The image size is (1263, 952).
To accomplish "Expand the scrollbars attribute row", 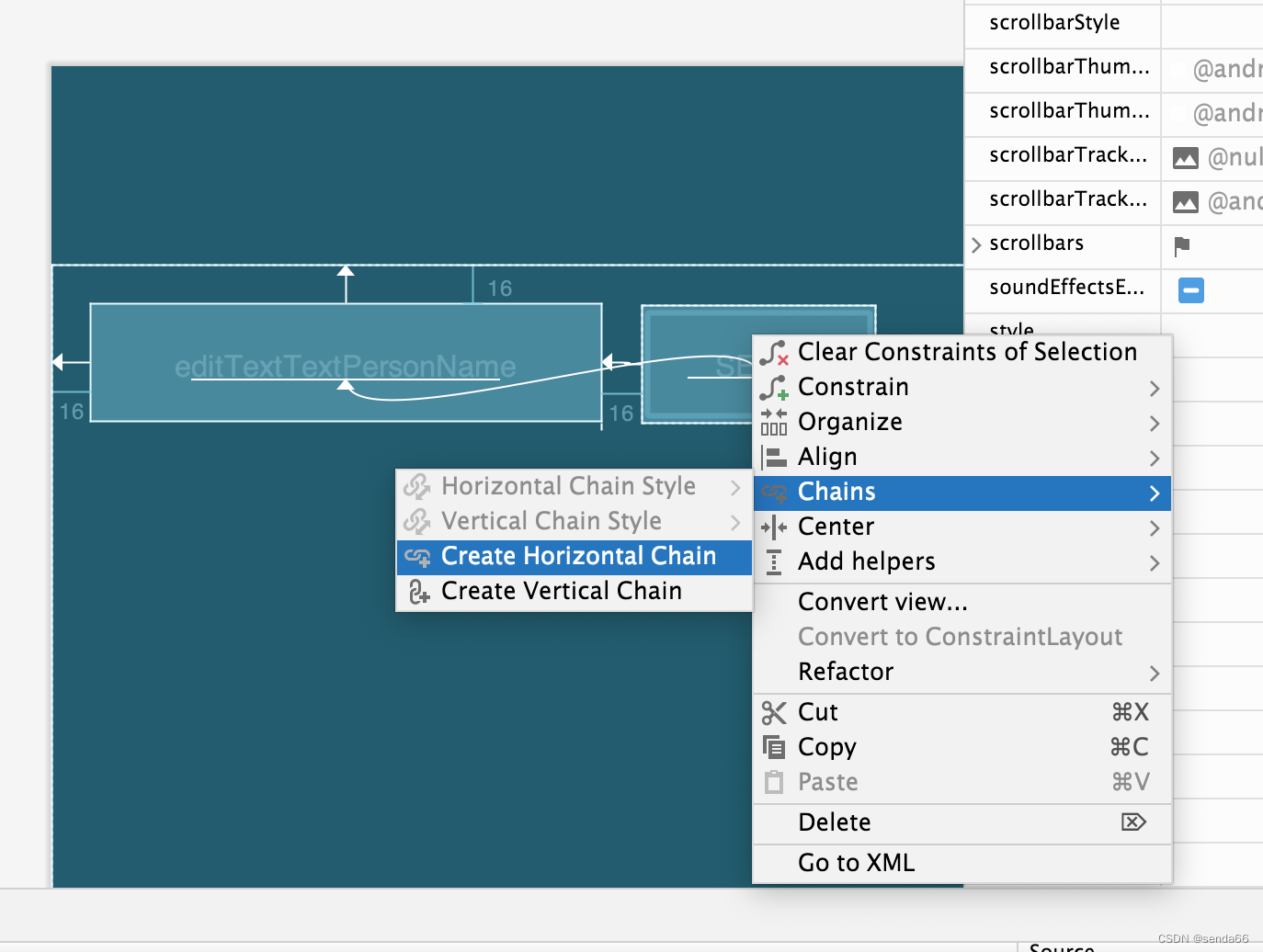I will 976,244.
